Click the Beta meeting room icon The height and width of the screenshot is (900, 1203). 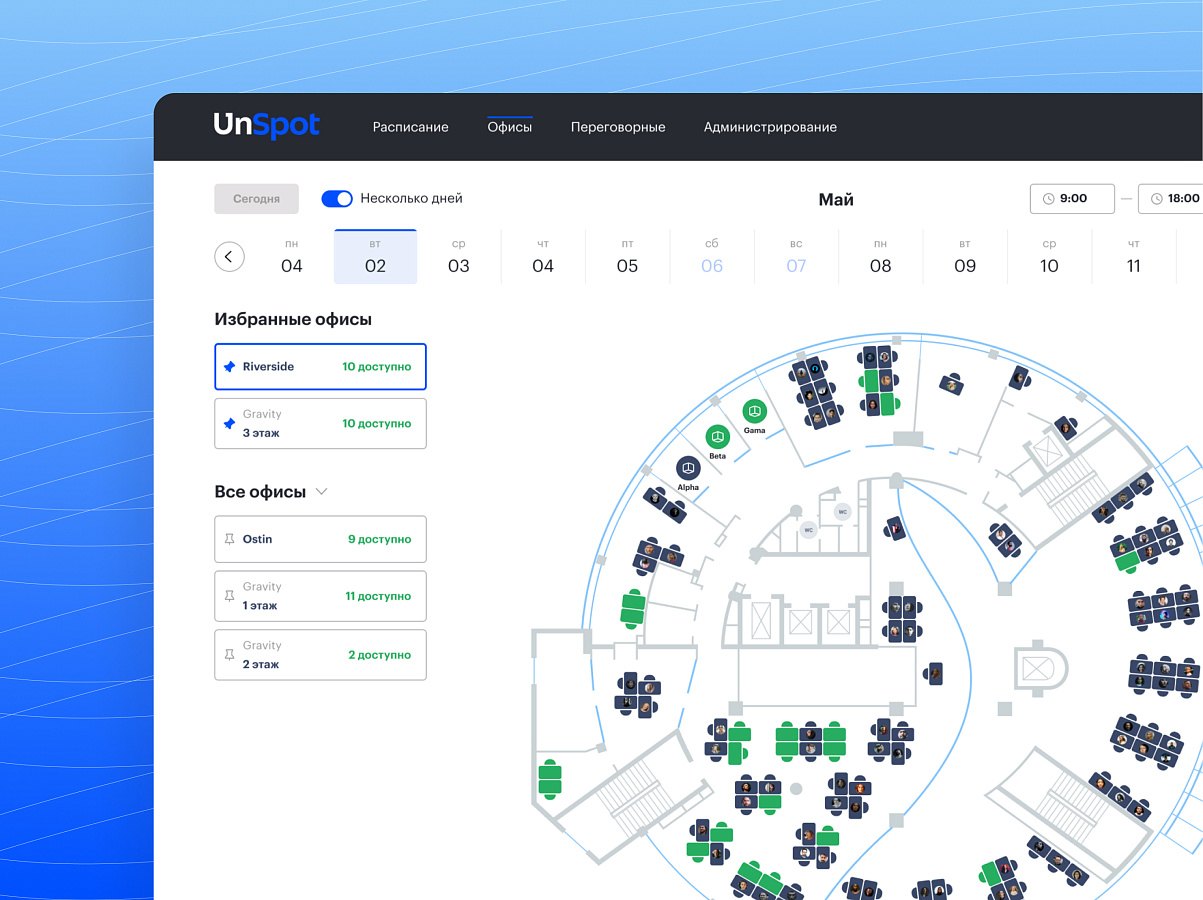tap(717, 436)
